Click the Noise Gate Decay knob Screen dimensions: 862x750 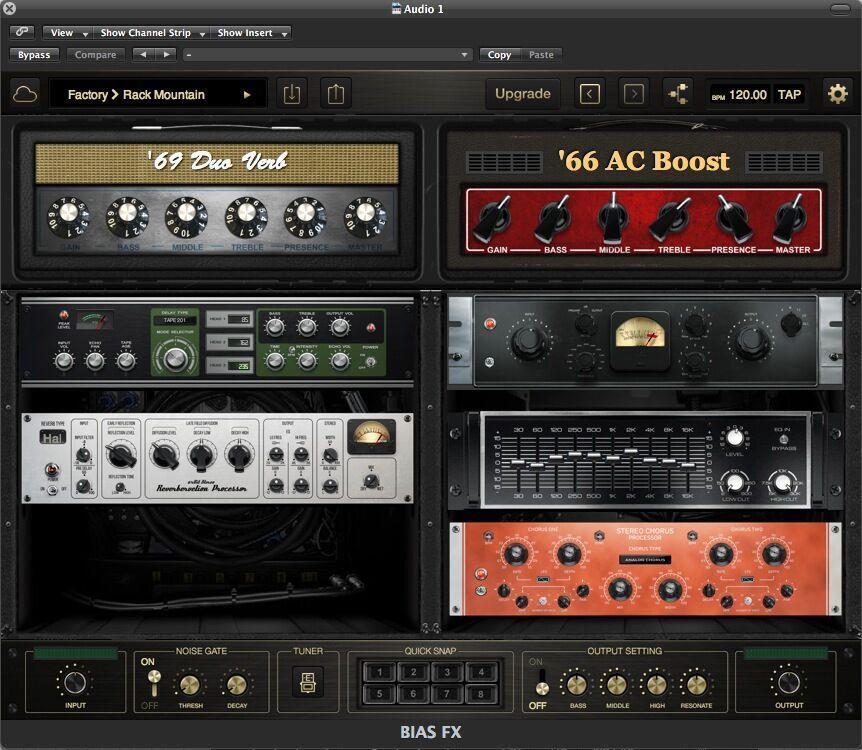237,685
